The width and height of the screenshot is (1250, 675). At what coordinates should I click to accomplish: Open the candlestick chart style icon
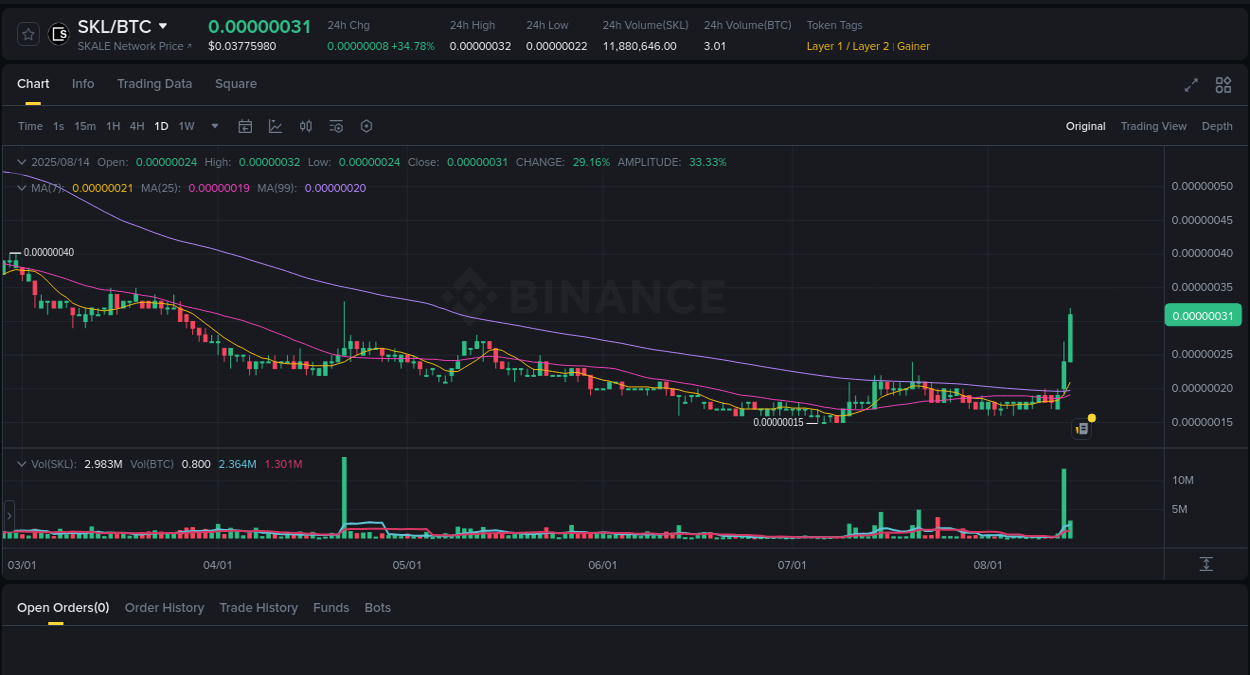306,126
